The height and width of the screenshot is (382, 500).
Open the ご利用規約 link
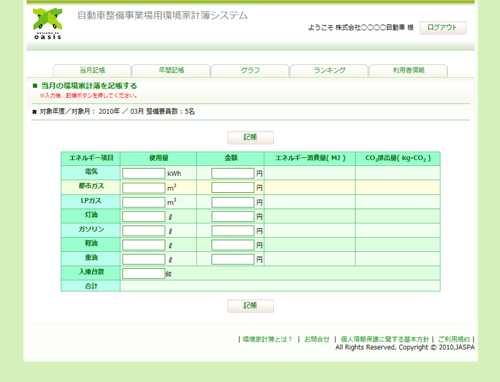[454, 339]
